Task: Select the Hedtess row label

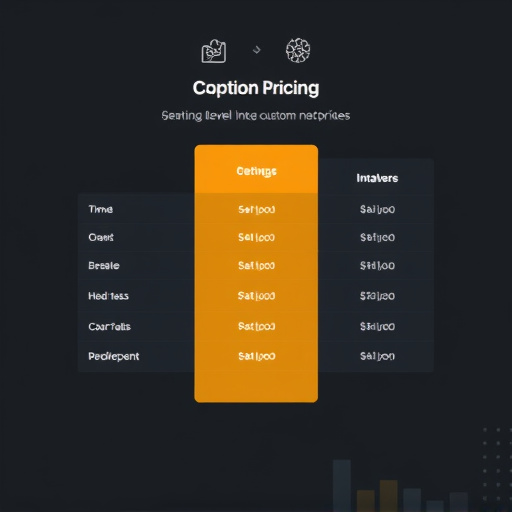Action: click(108, 296)
